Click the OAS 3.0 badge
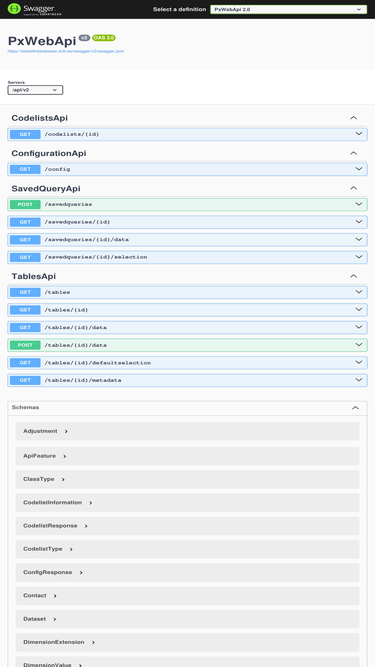The width and height of the screenshot is (375, 667). pos(104,38)
